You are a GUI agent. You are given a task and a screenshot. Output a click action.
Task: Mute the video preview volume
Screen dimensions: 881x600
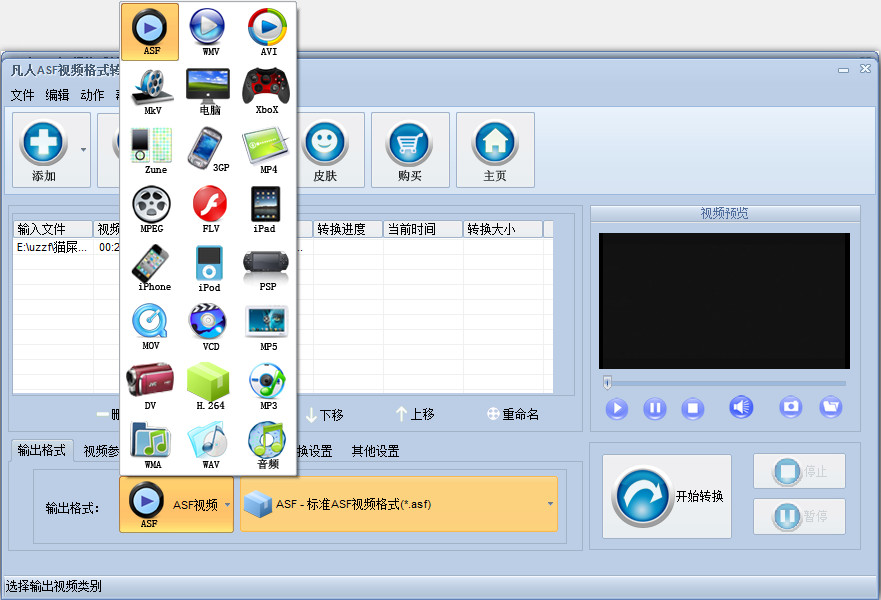coord(741,407)
